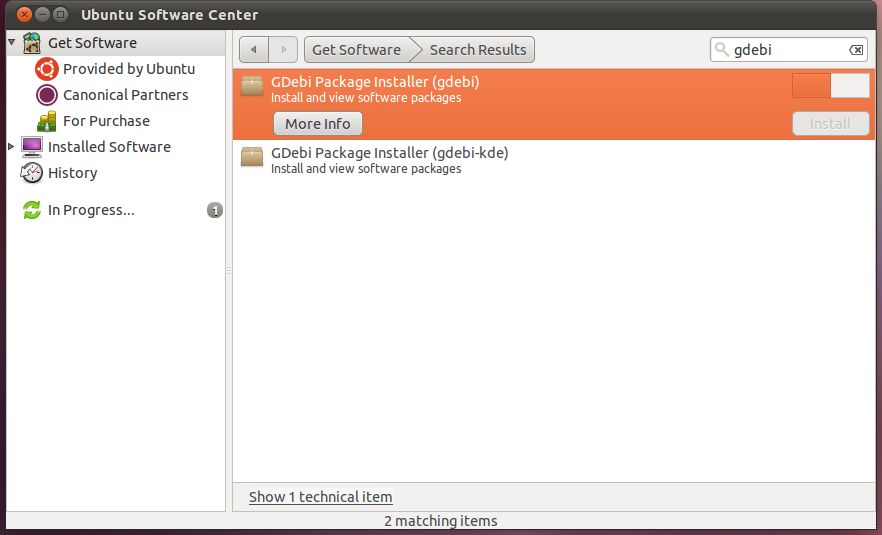
Task: Select the GDebi Package Installer (gdebi-kde) result
Action: (x=554, y=160)
